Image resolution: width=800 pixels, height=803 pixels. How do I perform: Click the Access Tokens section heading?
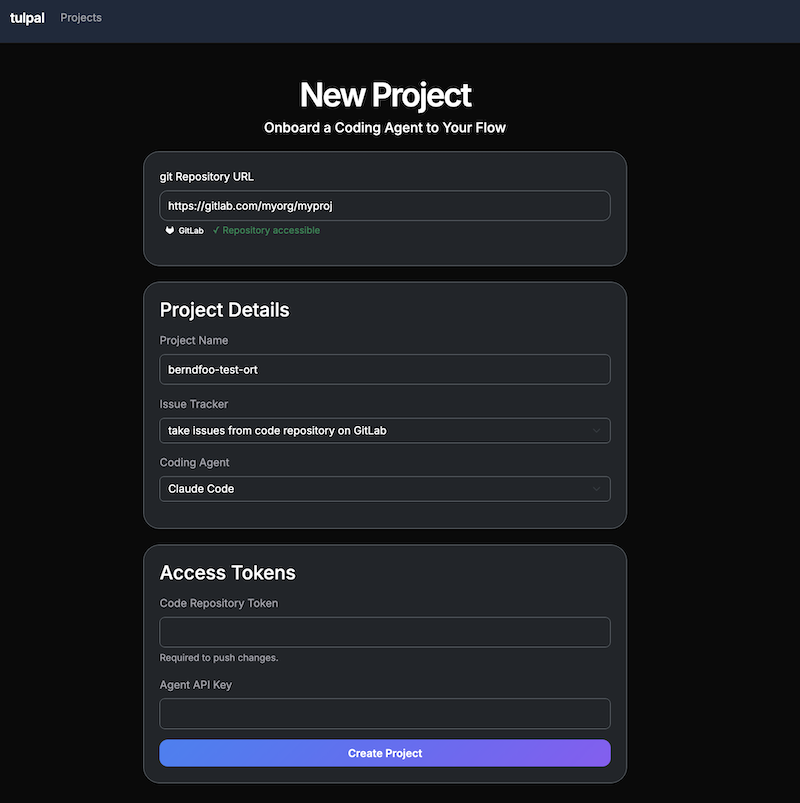(x=227, y=572)
